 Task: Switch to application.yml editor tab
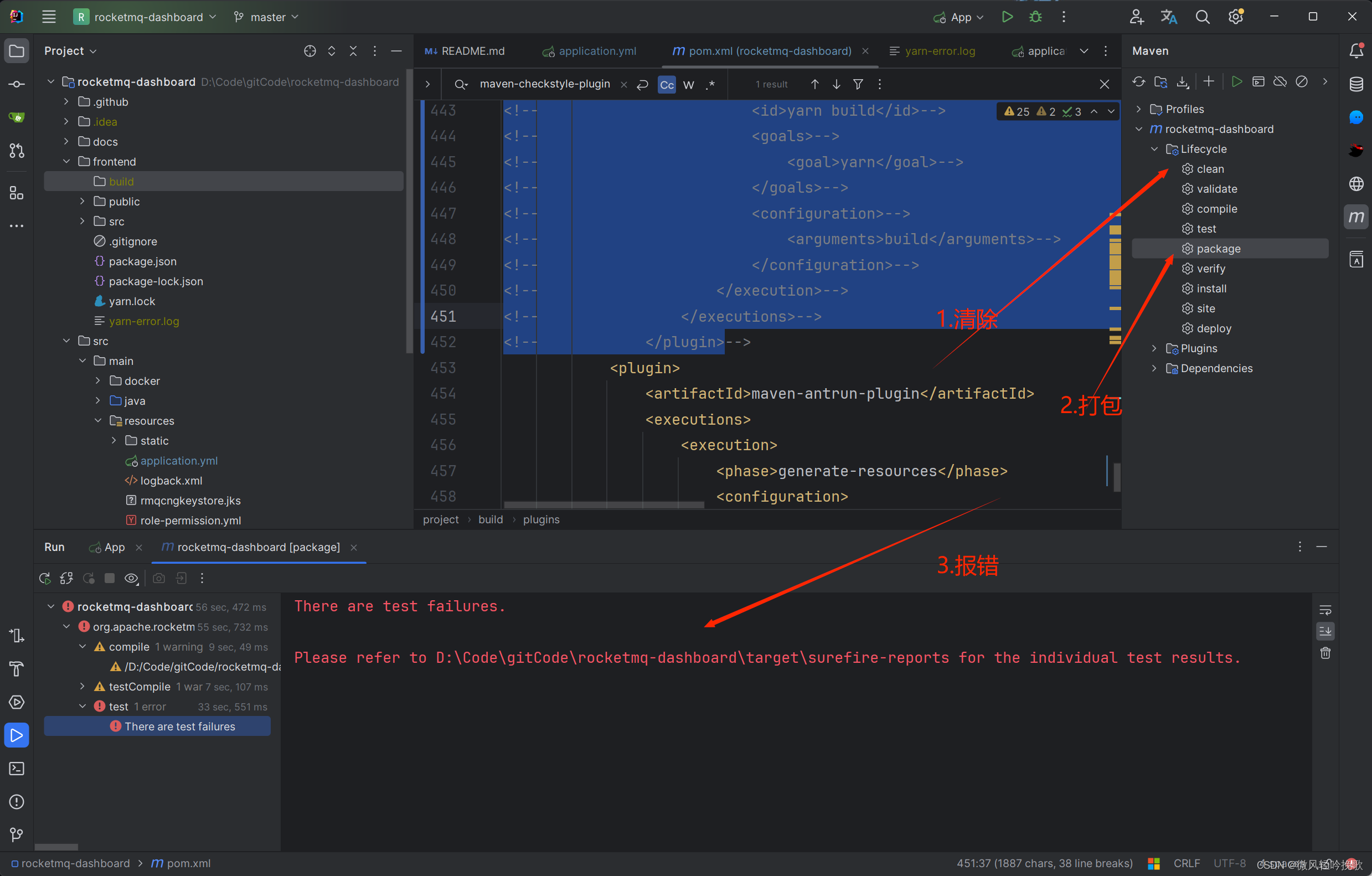point(589,51)
